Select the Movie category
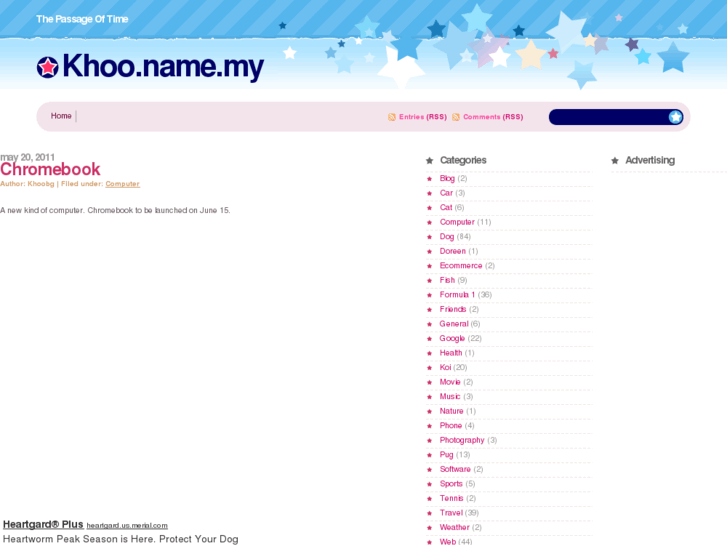The width and height of the screenshot is (727, 545). click(x=450, y=382)
